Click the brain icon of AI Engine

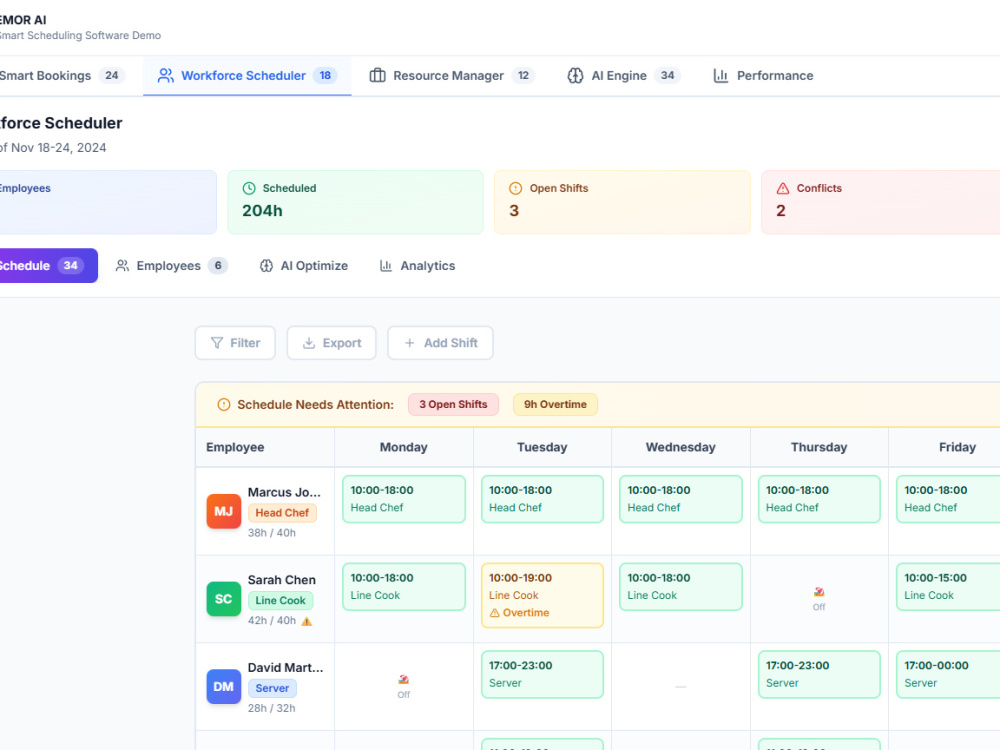(575, 75)
